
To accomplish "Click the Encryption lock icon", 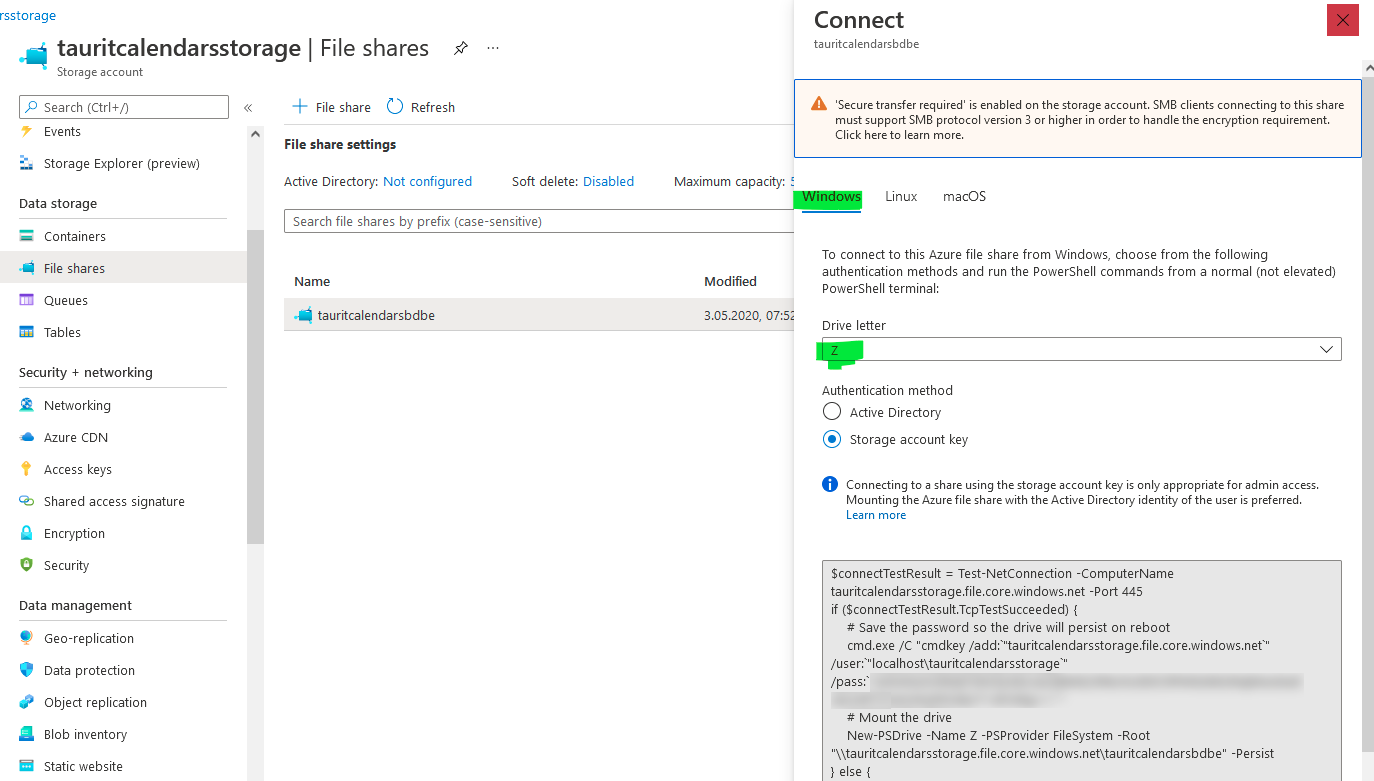I will pos(27,534).
